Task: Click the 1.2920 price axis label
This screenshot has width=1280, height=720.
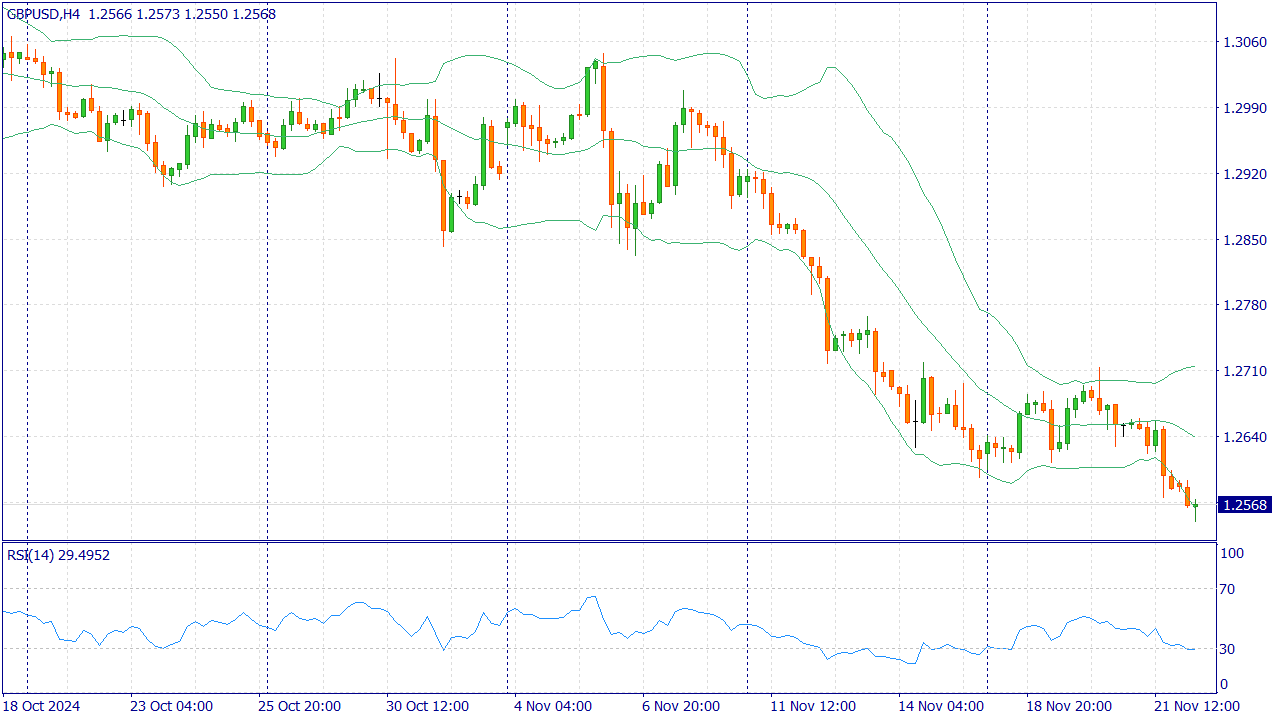Action: pyautogui.click(x=1245, y=174)
